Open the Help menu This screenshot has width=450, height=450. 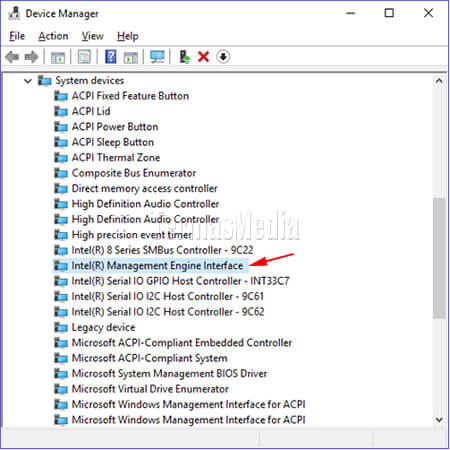coord(128,36)
